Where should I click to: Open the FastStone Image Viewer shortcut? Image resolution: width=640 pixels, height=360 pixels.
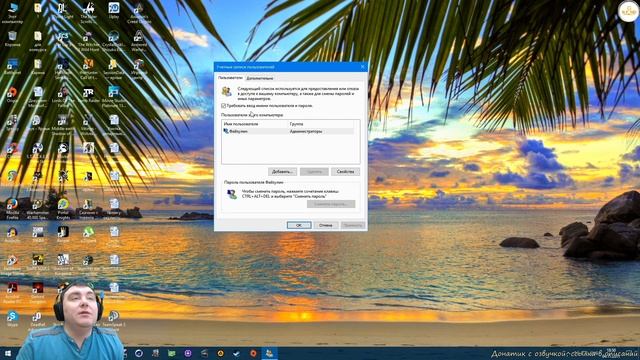[x=12, y=263]
